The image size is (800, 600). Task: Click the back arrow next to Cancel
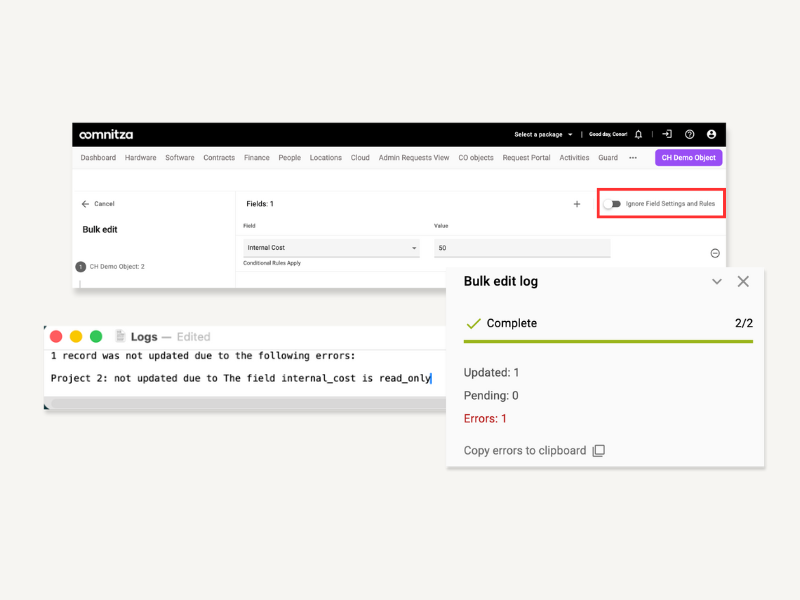point(85,204)
